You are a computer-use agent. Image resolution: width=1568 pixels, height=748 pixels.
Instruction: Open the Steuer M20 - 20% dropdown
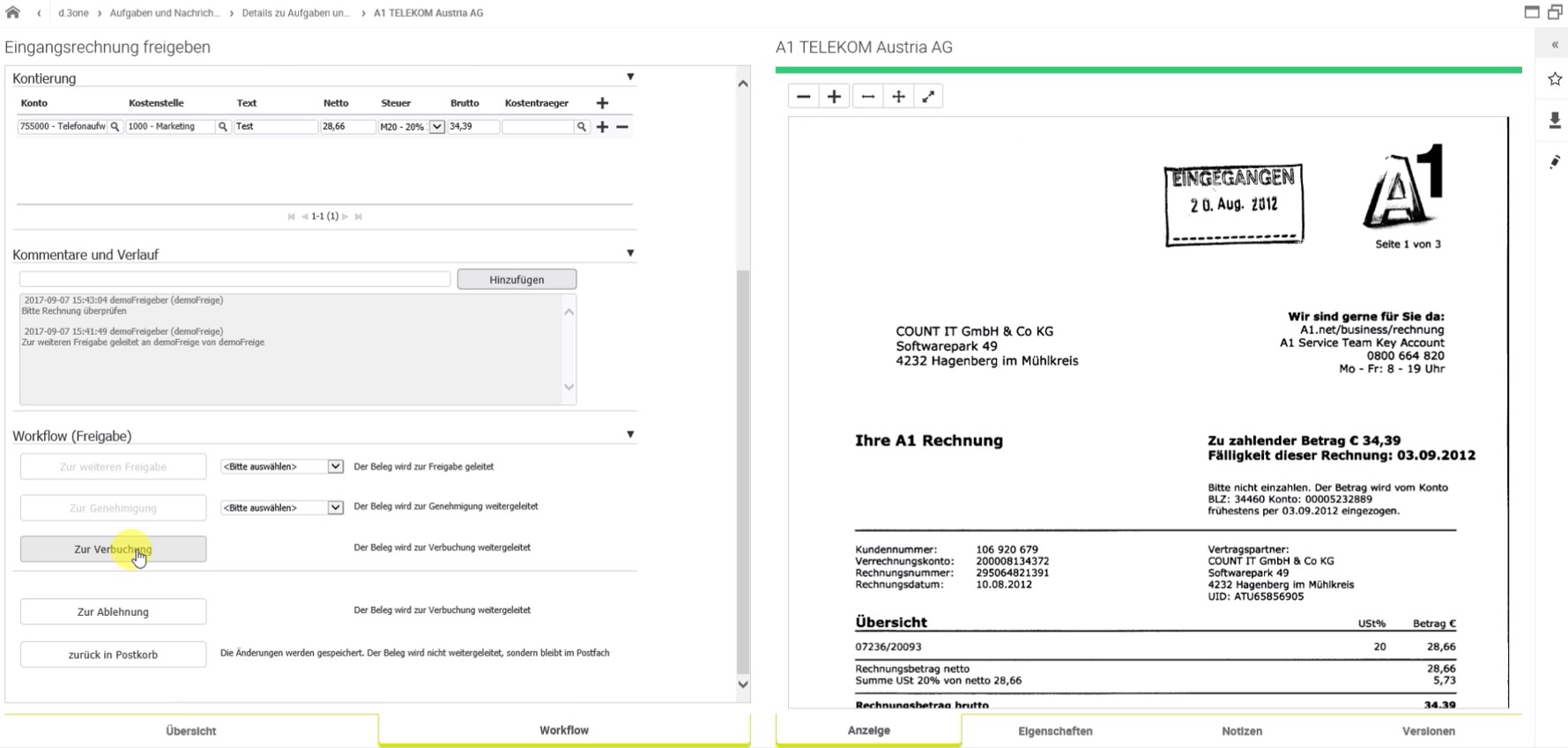point(437,127)
